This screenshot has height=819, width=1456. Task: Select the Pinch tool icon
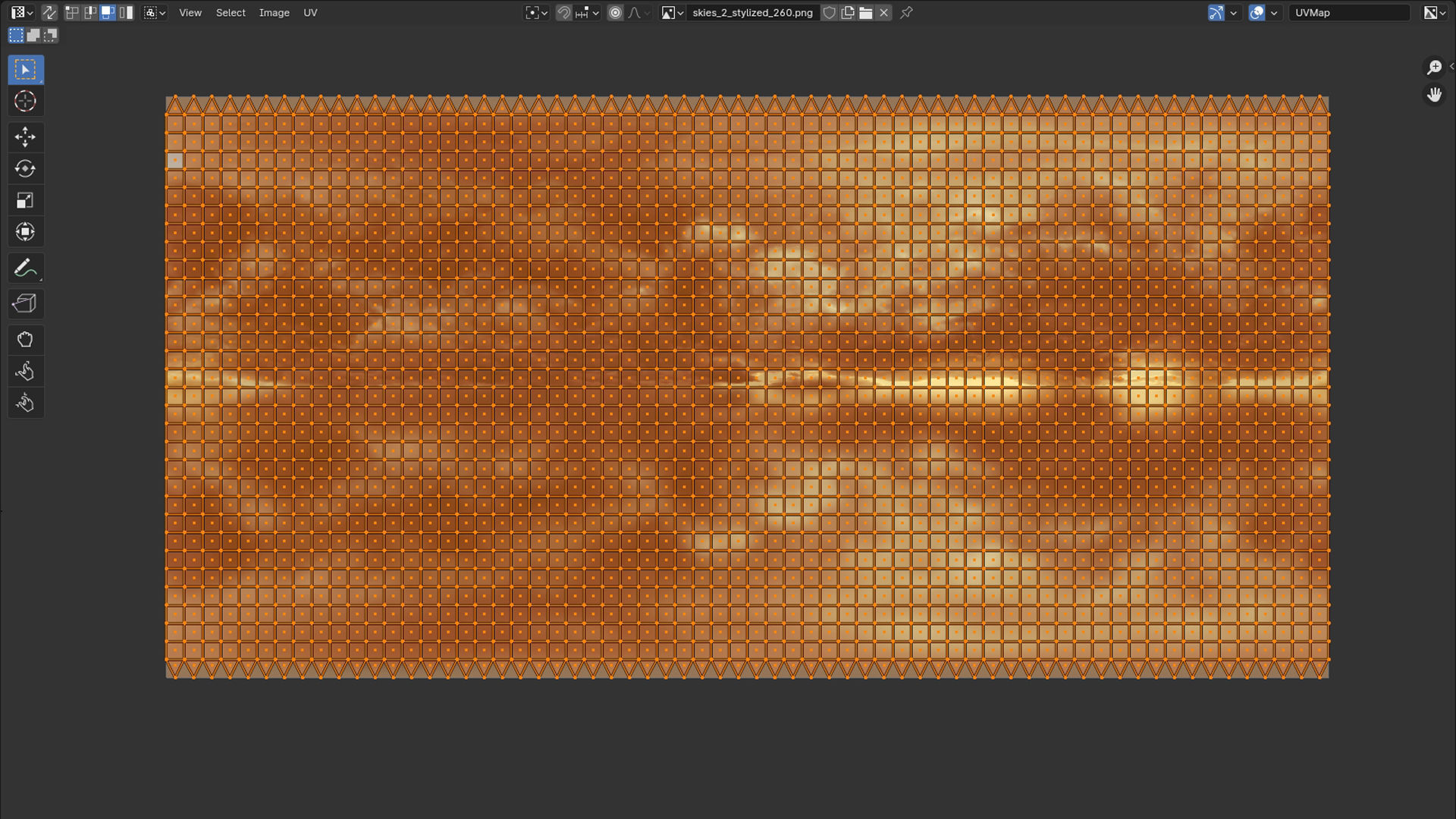(x=25, y=403)
